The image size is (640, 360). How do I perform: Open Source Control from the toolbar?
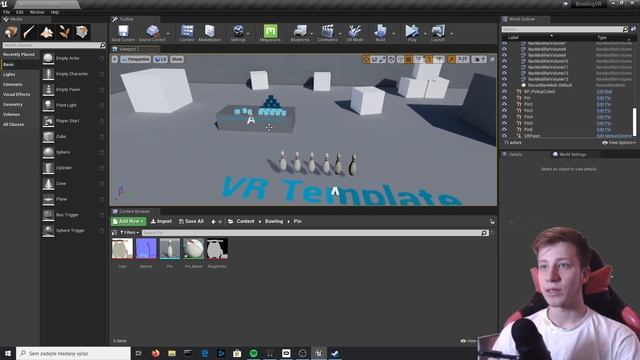point(153,31)
